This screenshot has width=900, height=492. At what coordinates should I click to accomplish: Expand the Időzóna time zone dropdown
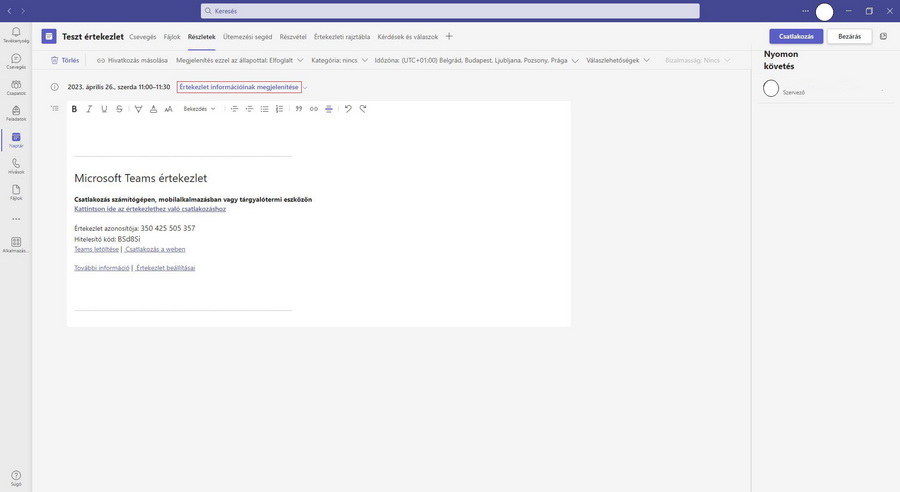(476, 60)
